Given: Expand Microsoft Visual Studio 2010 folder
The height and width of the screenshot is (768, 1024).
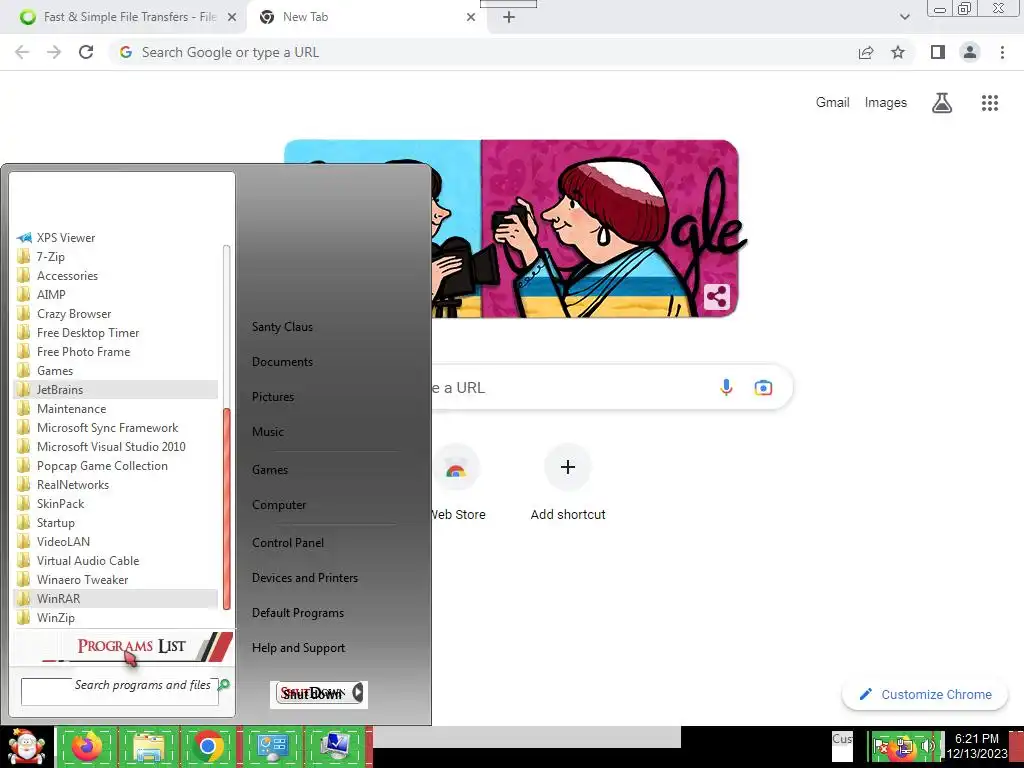Looking at the screenshot, I should [x=116, y=447].
